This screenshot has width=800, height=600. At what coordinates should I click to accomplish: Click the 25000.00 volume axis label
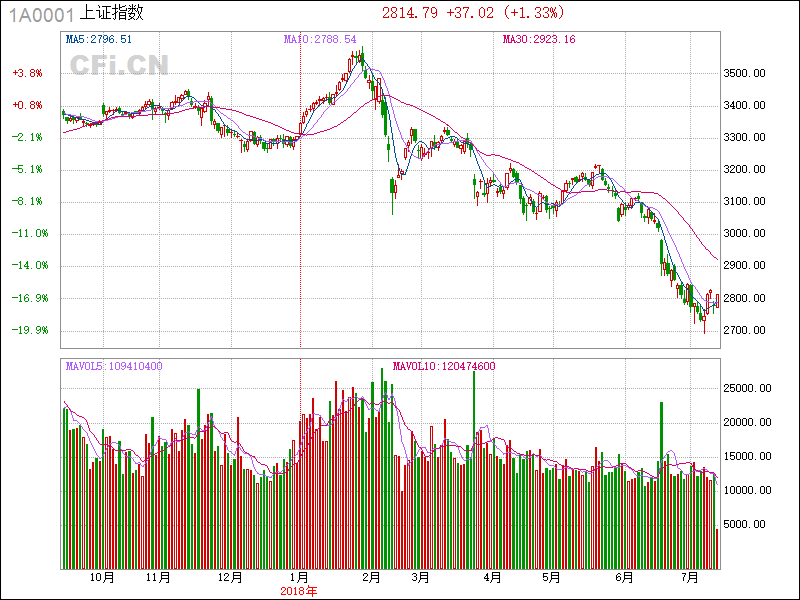pos(746,388)
